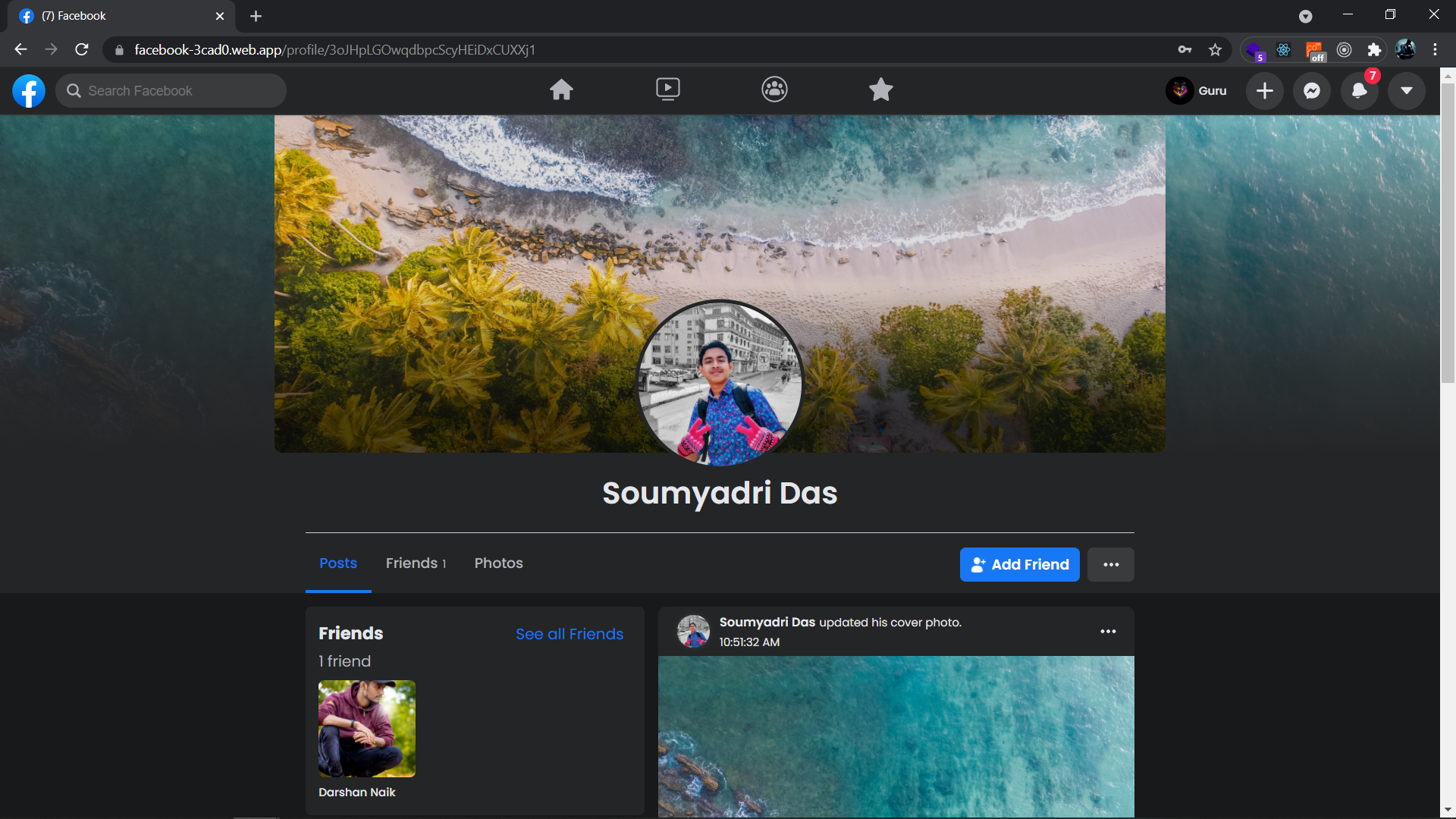Open profile more options button
The width and height of the screenshot is (1456, 819).
coord(1111,565)
